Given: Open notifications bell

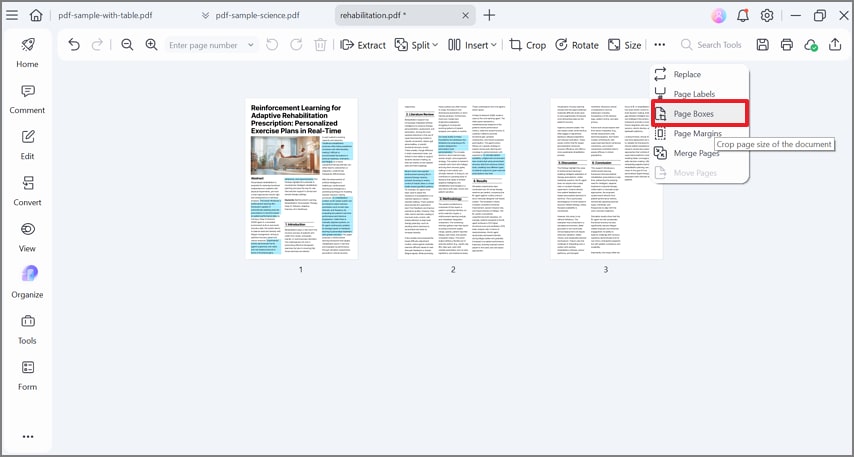Looking at the screenshot, I should 743,15.
